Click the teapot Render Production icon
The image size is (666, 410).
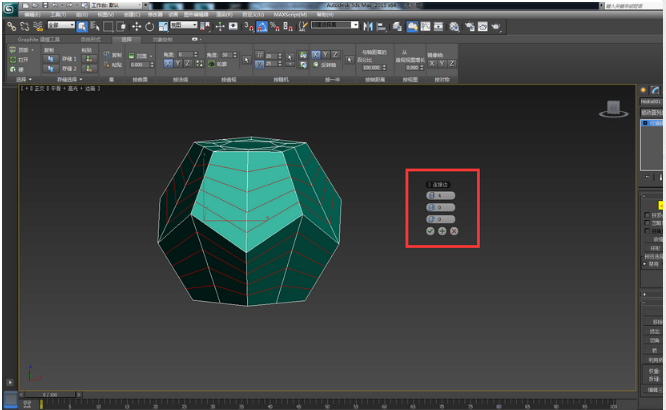click(496, 27)
